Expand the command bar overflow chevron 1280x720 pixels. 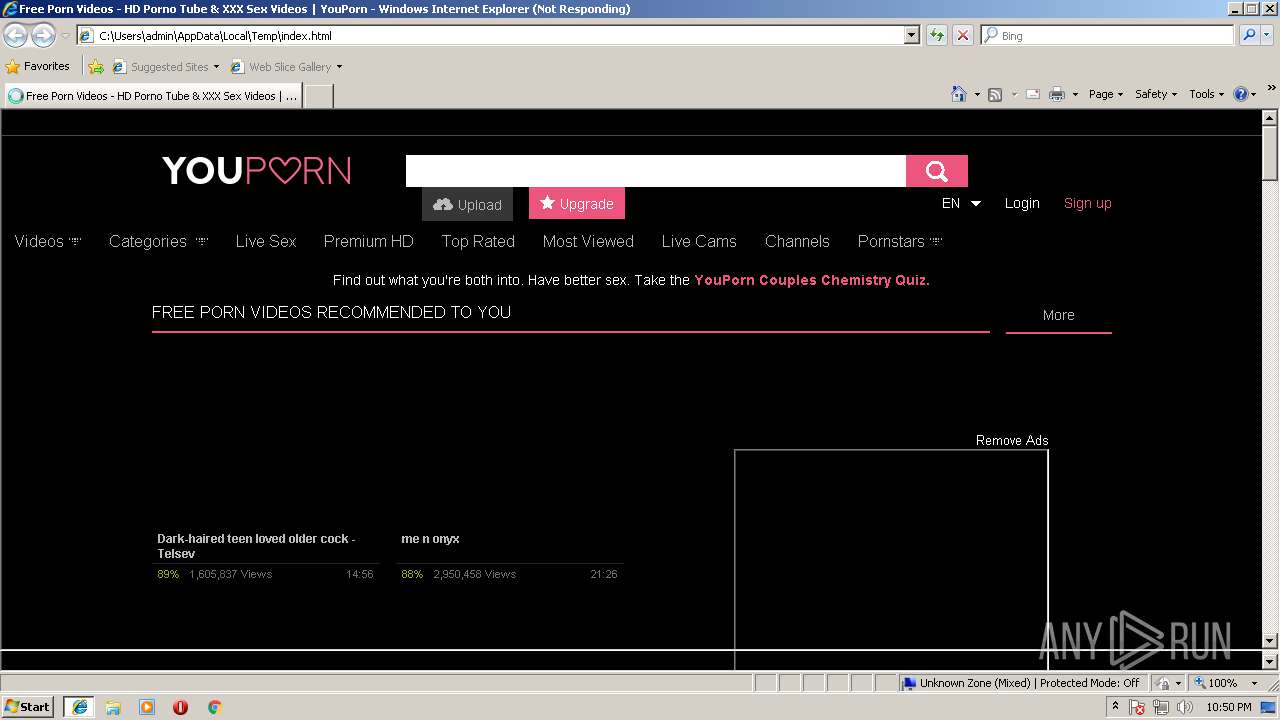coord(1272,89)
